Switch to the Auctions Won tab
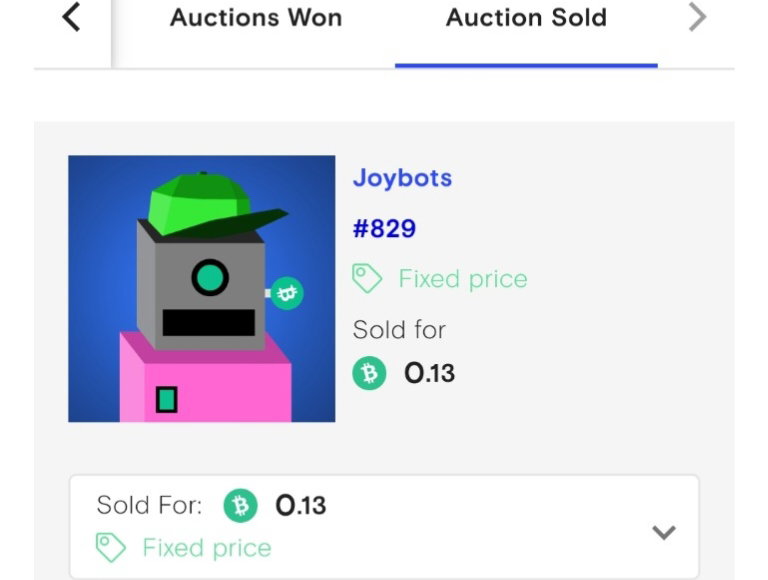 (256, 18)
